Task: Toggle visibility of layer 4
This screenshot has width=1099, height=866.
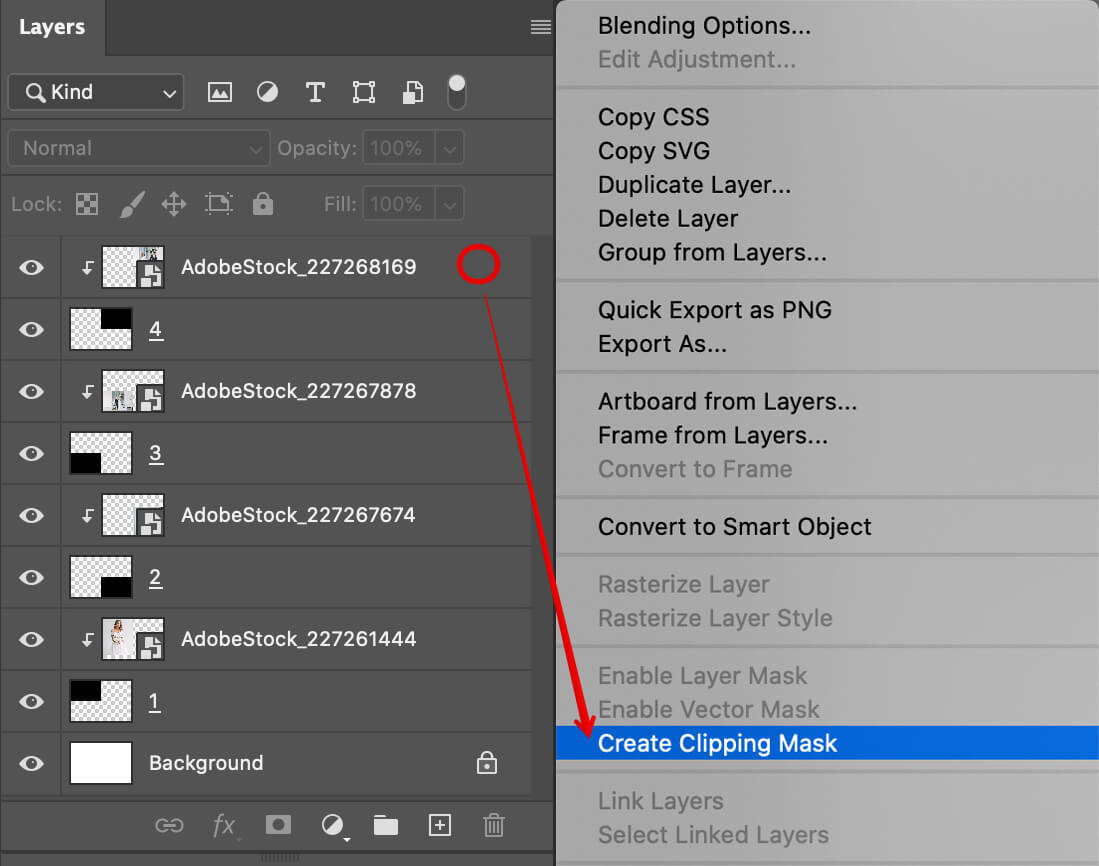Action: click(x=32, y=329)
